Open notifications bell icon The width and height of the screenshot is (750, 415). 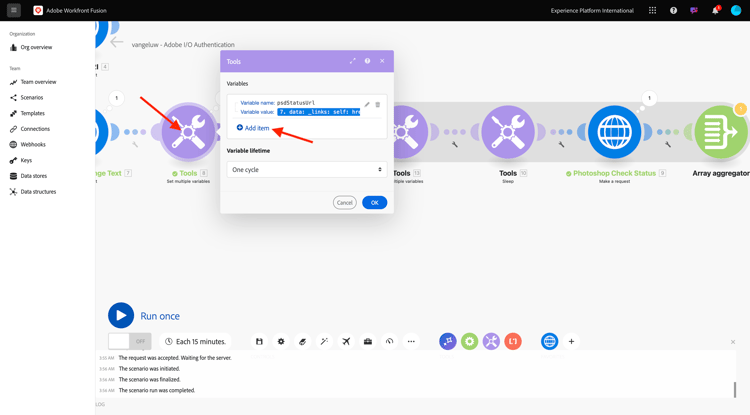click(715, 10)
